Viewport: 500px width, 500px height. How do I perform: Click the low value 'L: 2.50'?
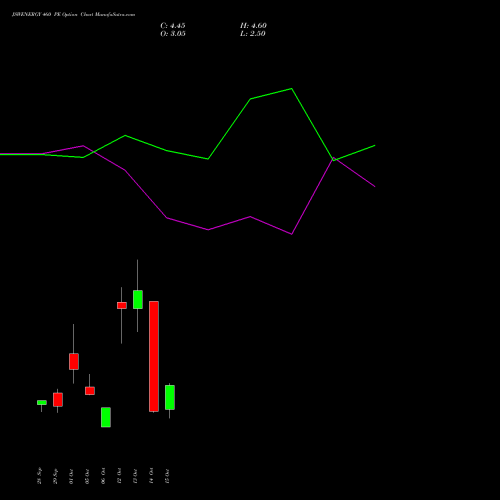pyautogui.click(x=253, y=34)
